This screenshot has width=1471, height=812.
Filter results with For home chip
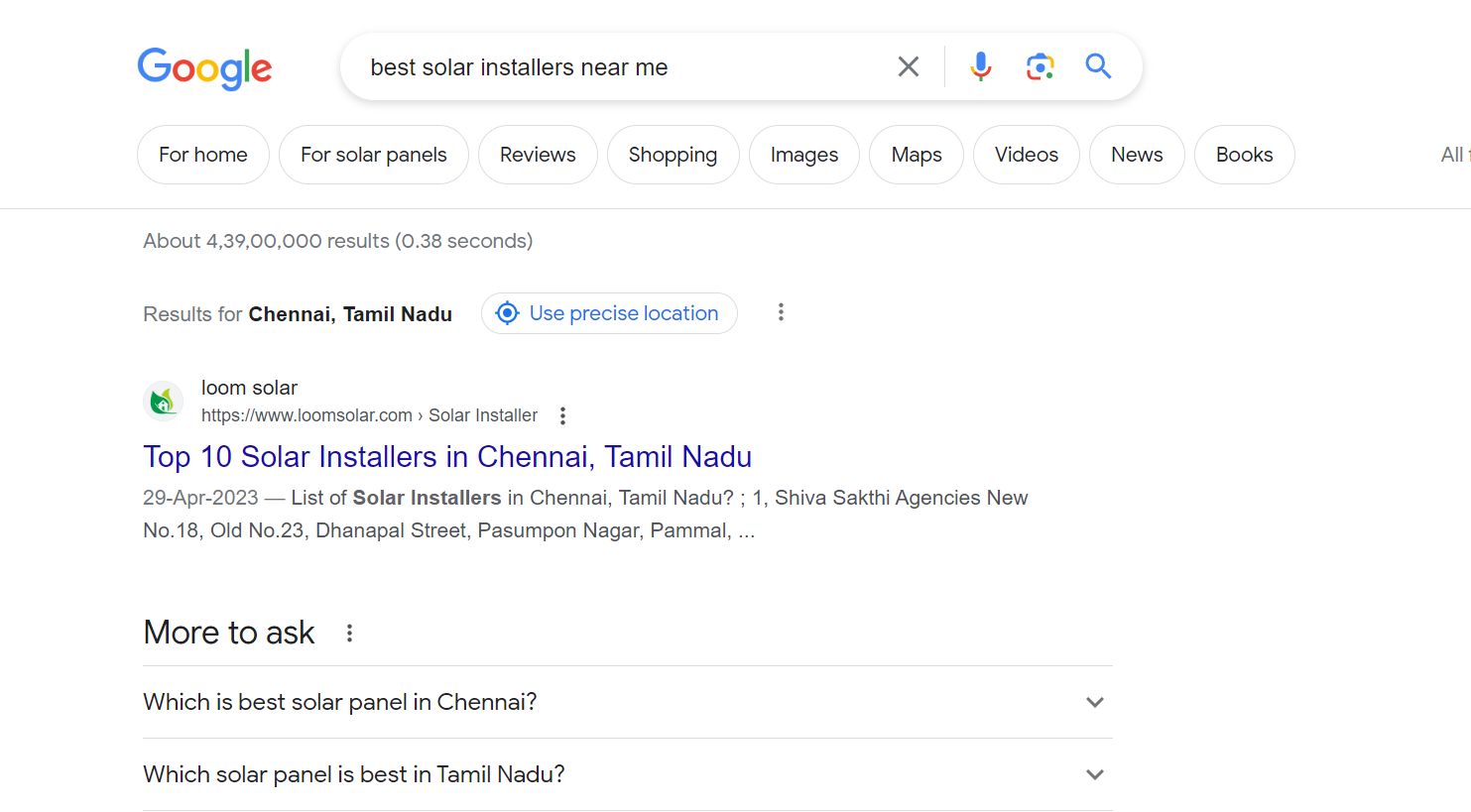point(203,155)
